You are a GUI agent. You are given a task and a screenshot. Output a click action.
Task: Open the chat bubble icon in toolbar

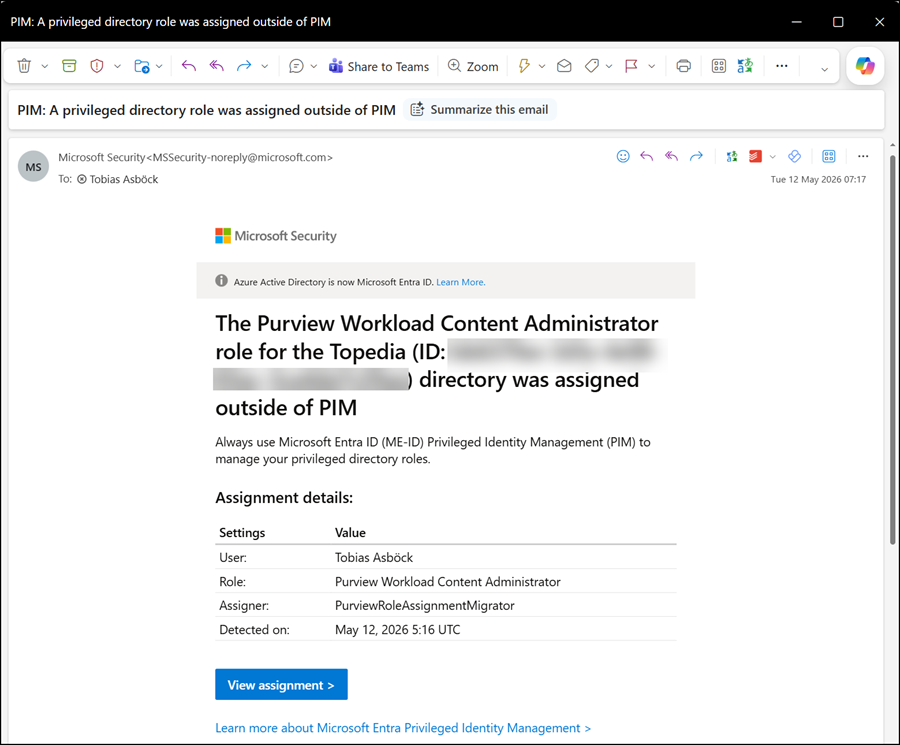point(296,66)
